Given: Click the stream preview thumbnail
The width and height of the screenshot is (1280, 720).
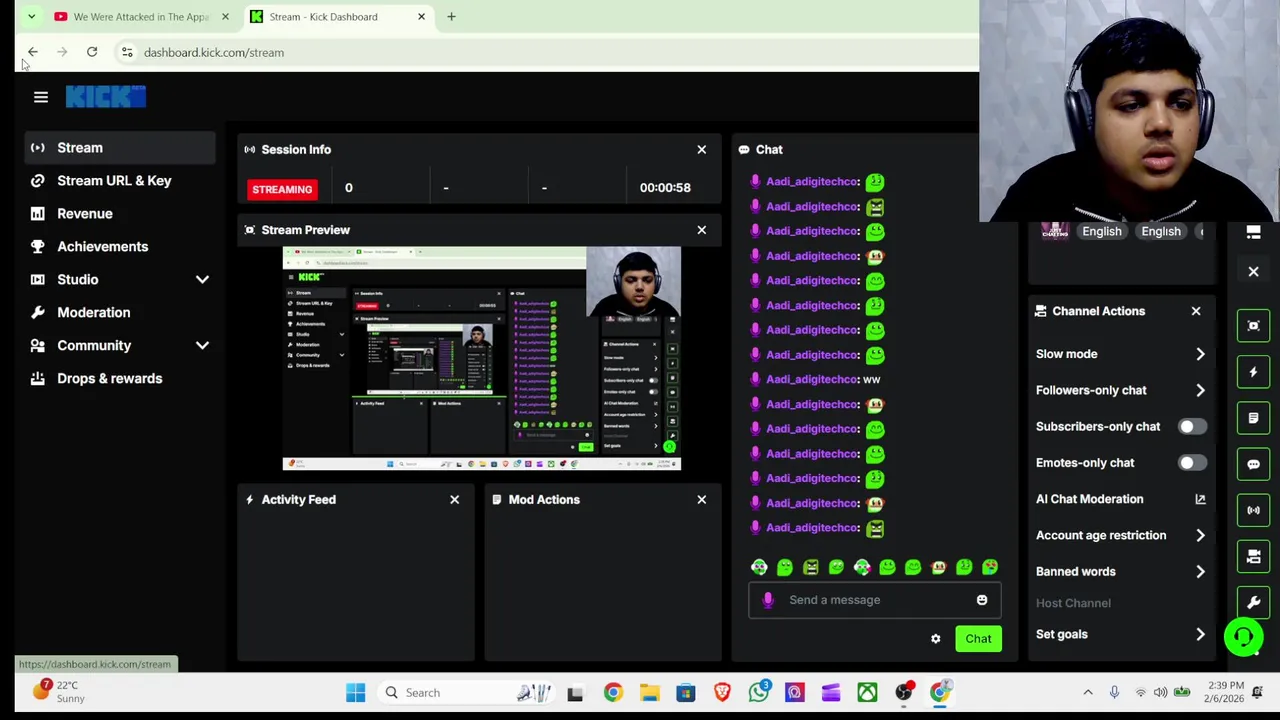Looking at the screenshot, I should pyautogui.click(x=481, y=358).
